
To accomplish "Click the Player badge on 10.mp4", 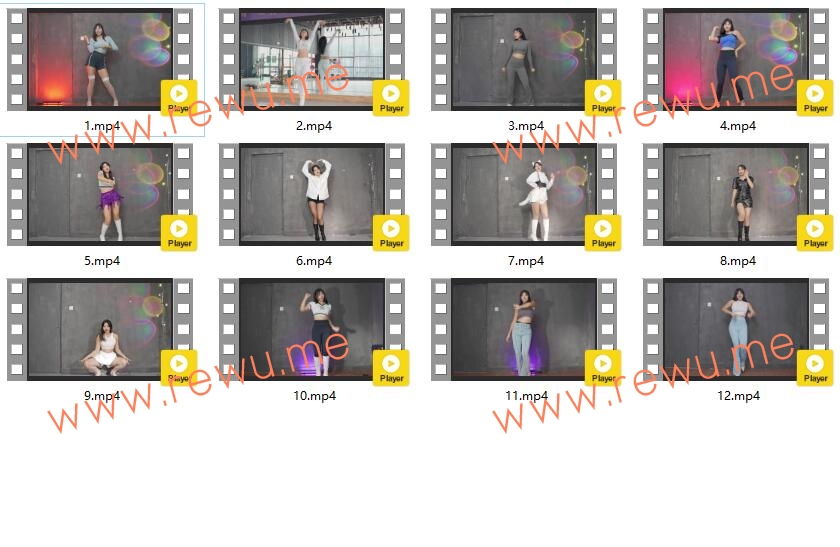I will pos(392,368).
